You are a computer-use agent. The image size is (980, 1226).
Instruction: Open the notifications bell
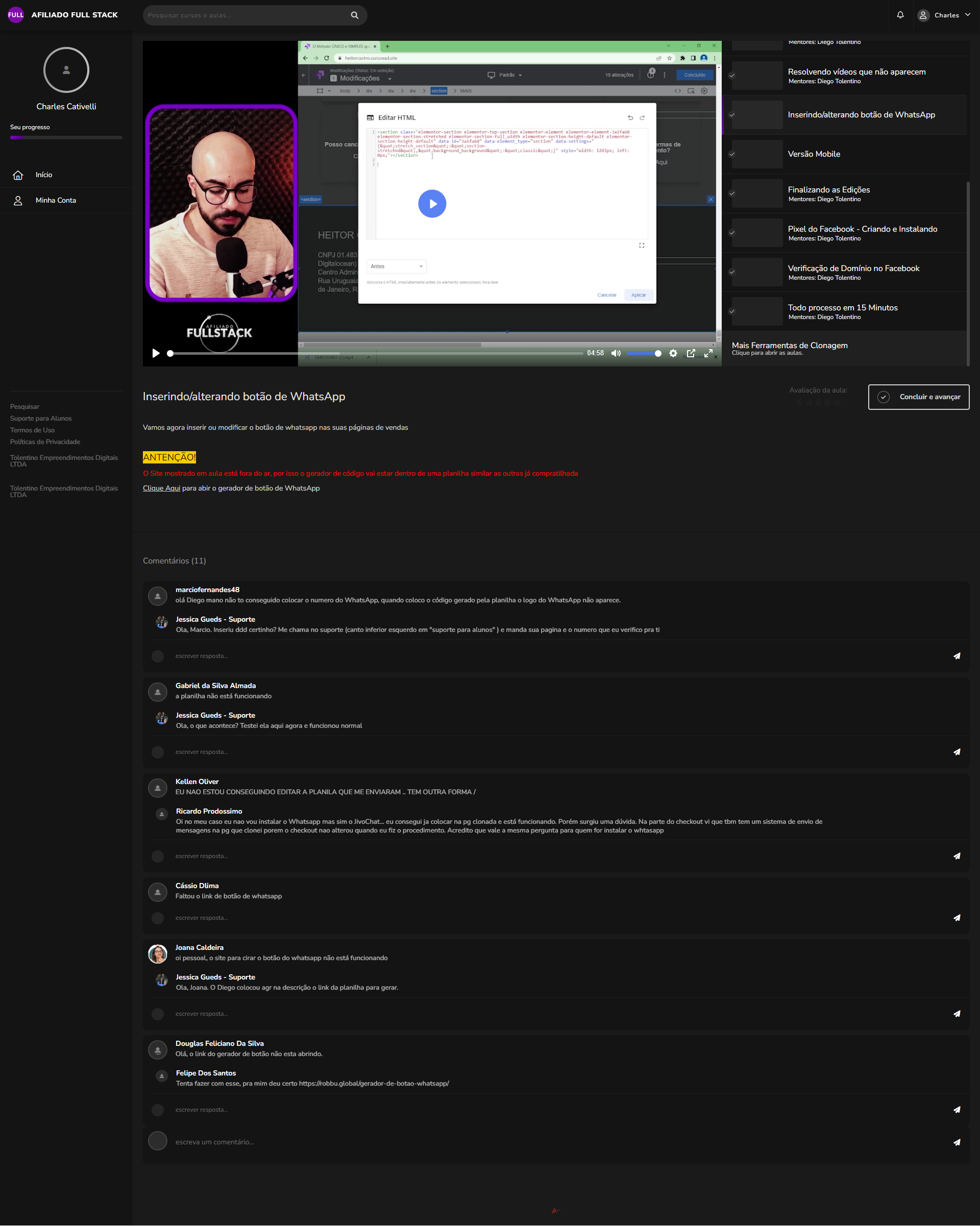point(900,15)
